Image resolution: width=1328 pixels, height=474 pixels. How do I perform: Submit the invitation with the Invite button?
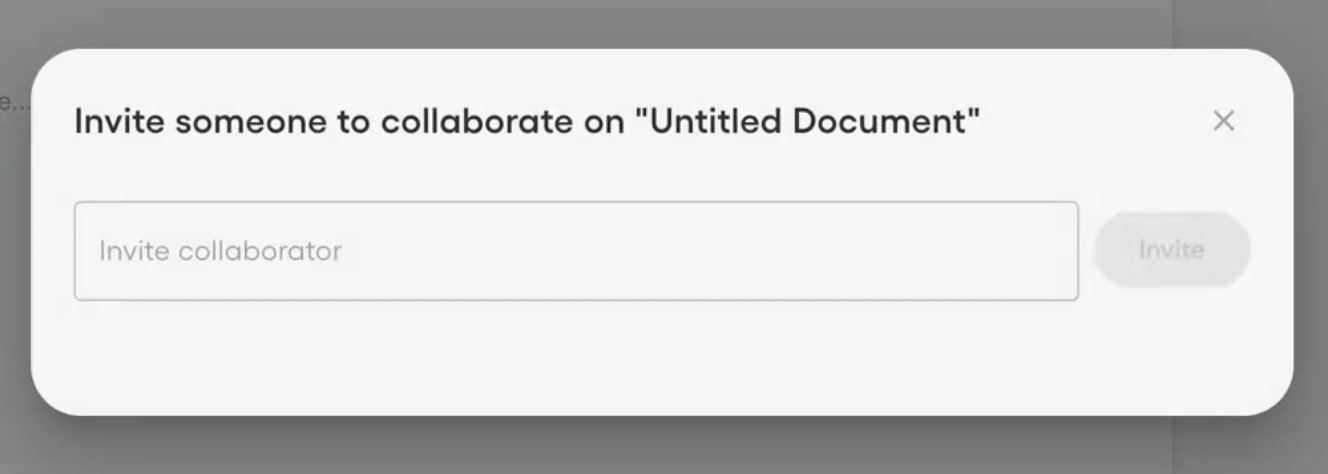point(1172,249)
